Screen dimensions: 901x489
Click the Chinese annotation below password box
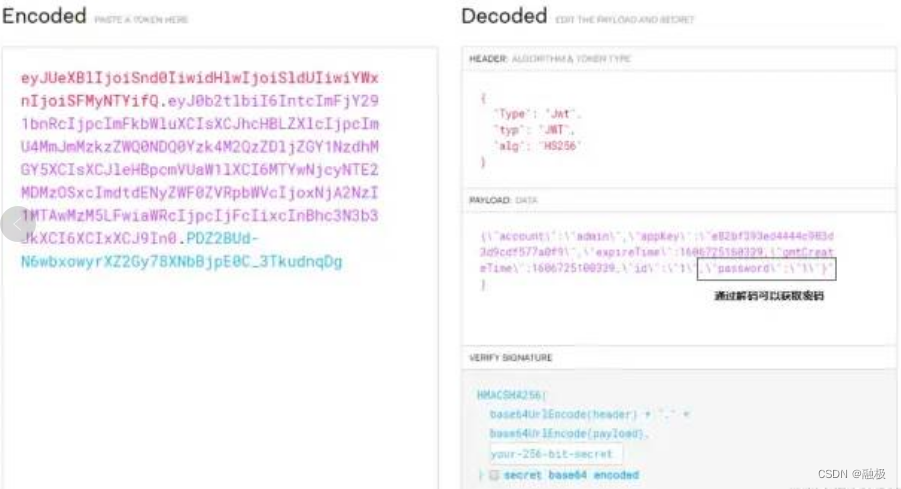[769, 295]
